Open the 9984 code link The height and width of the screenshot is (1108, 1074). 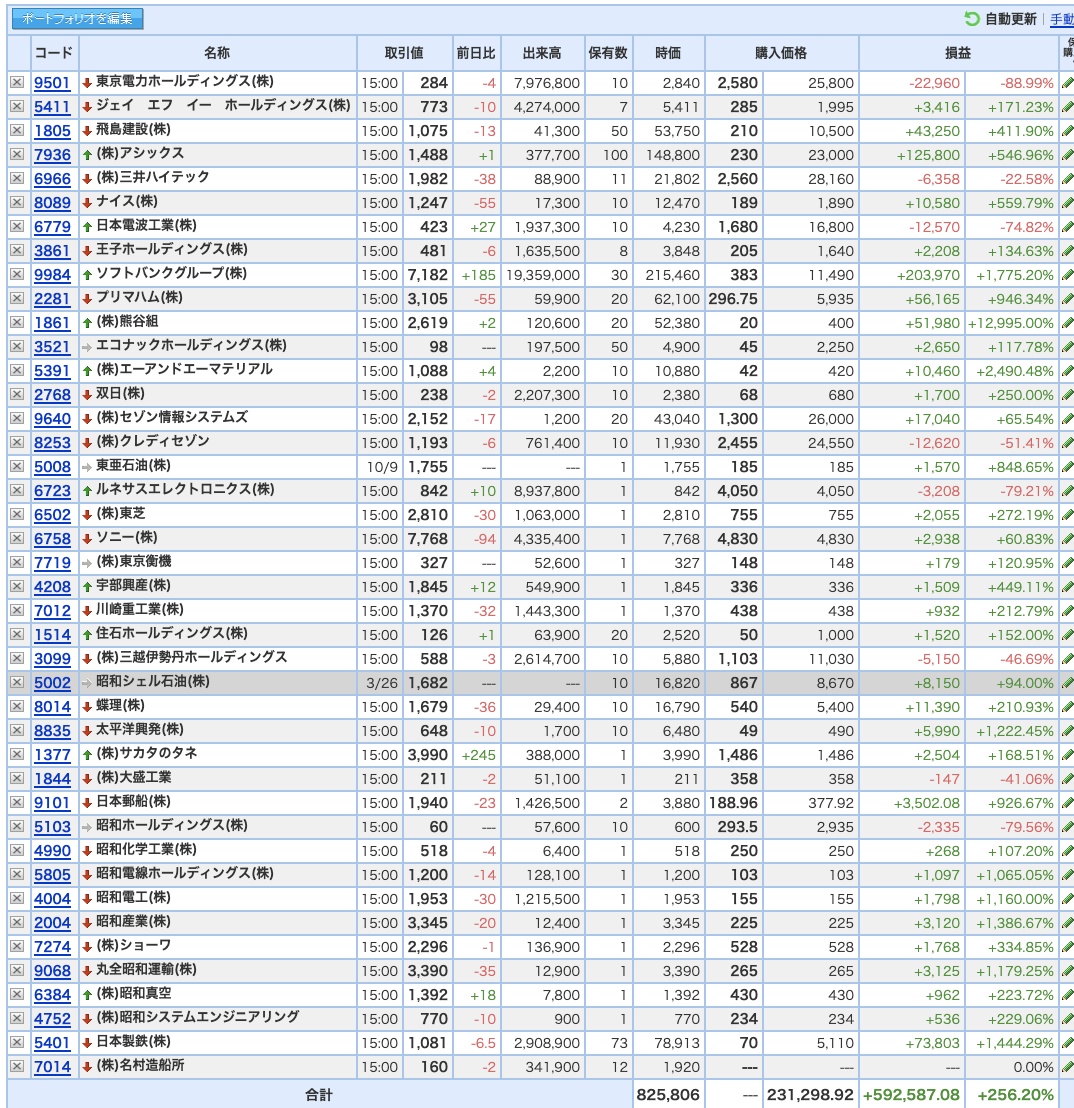(52, 275)
